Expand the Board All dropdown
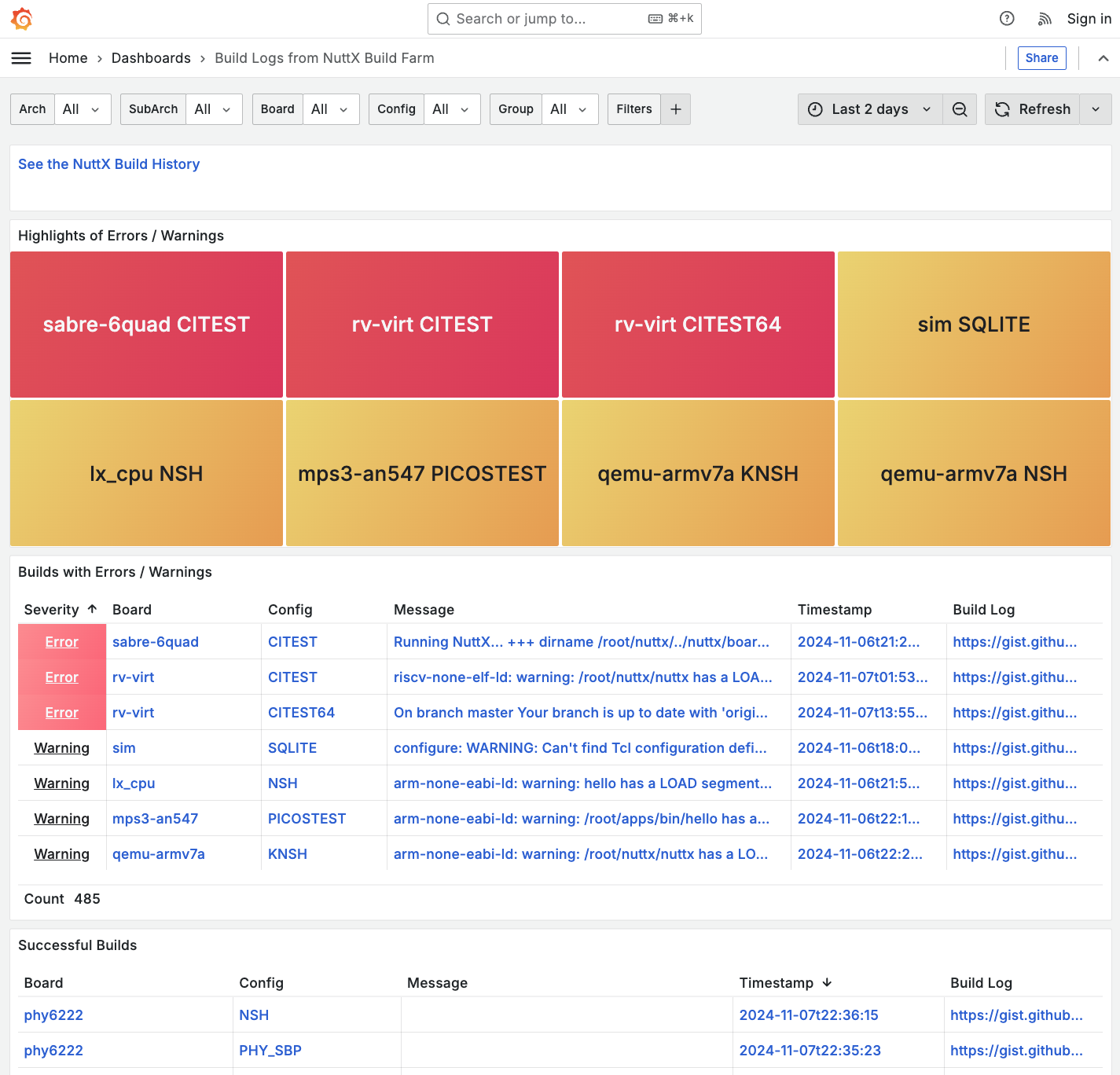The image size is (1120, 1075). pyautogui.click(x=331, y=109)
